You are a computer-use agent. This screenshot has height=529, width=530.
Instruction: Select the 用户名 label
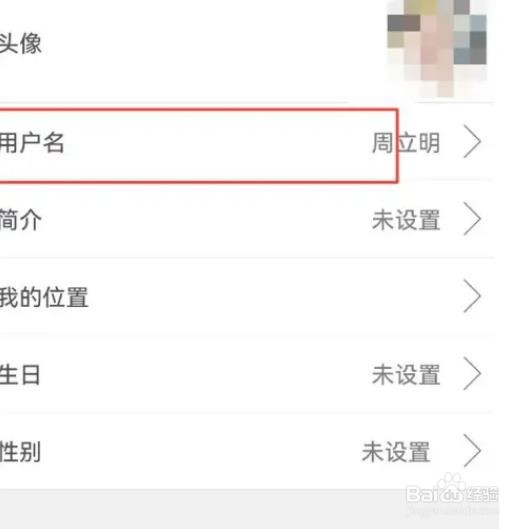32,143
